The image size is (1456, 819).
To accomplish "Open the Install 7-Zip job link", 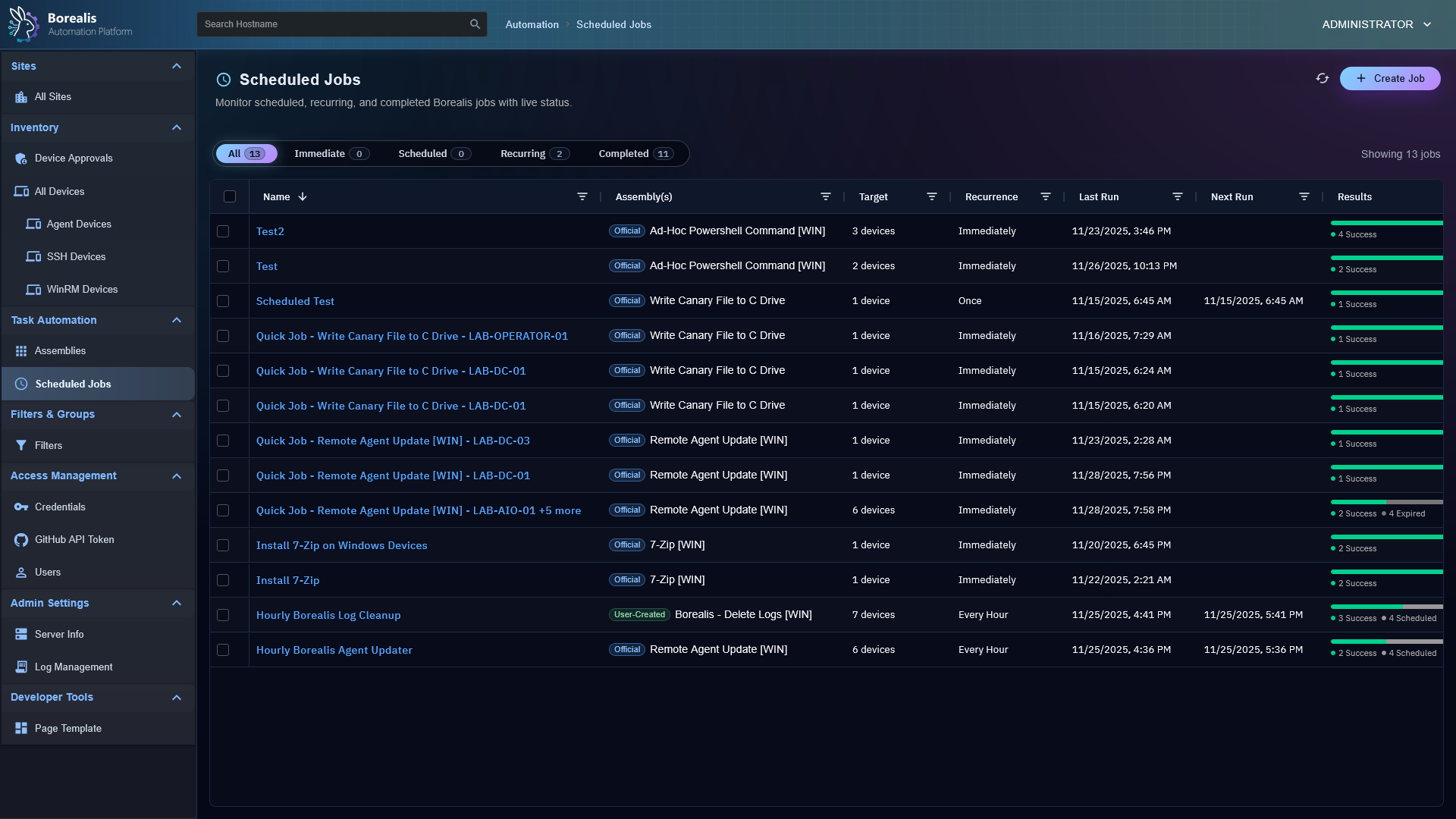I will click(287, 580).
